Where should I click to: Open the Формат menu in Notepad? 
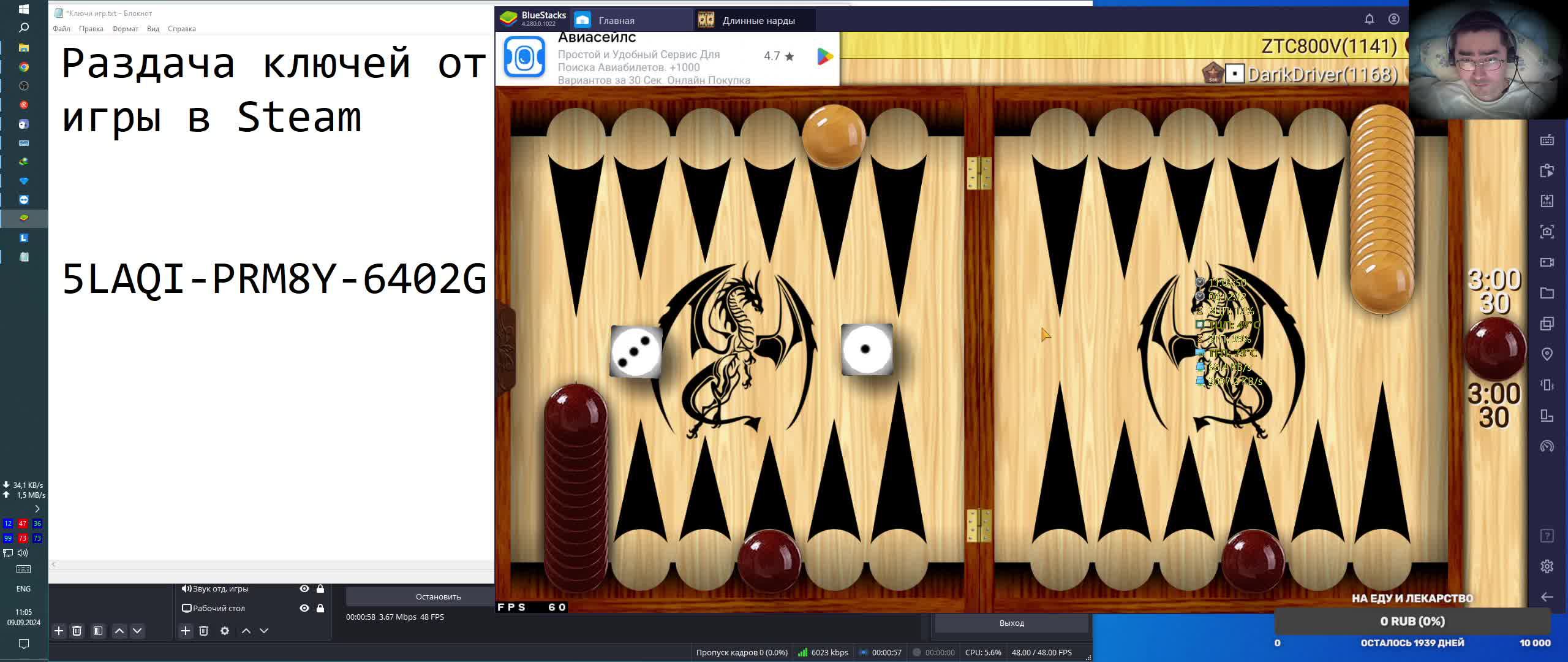click(x=125, y=29)
